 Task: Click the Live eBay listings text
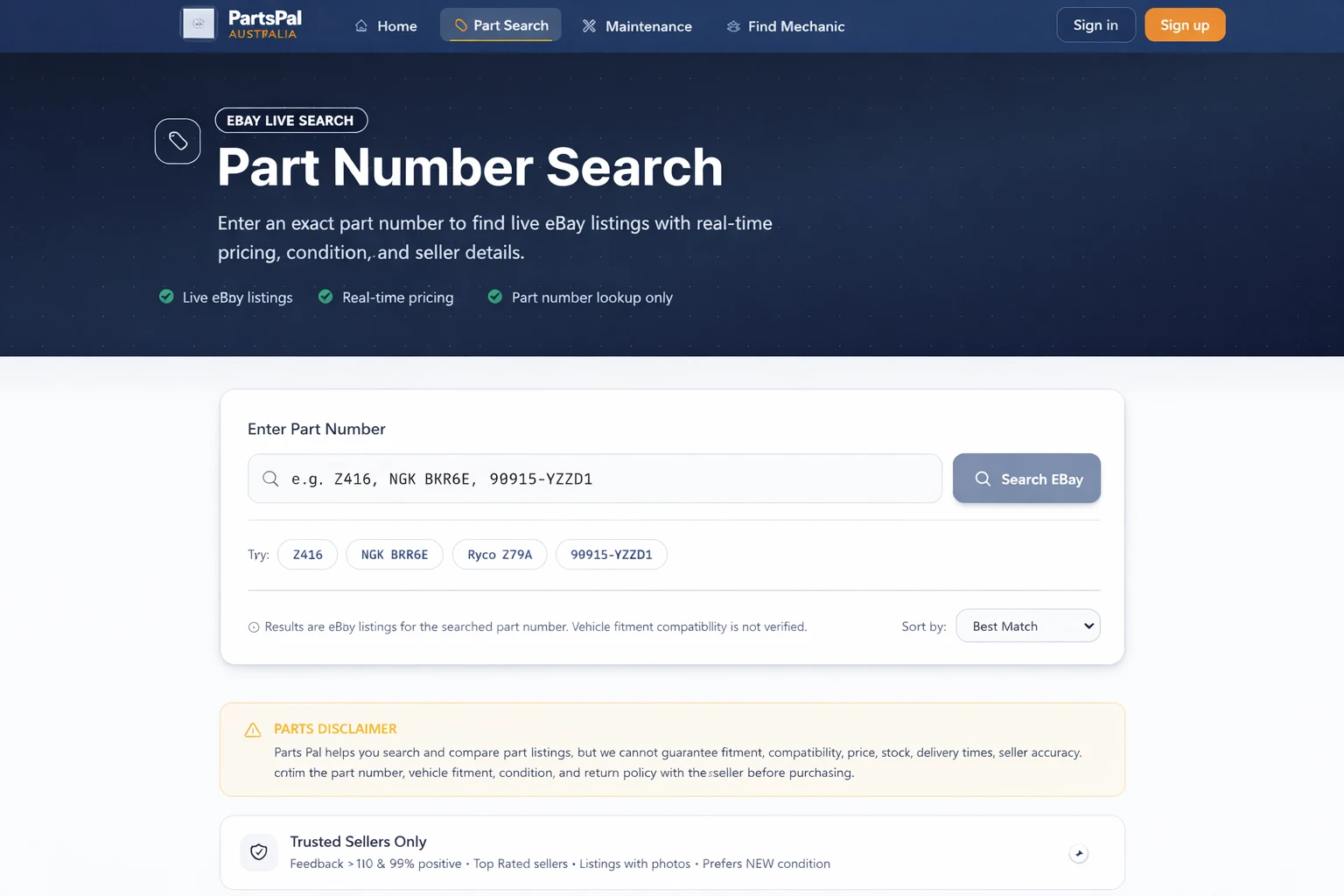pyautogui.click(x=237, y=297)
